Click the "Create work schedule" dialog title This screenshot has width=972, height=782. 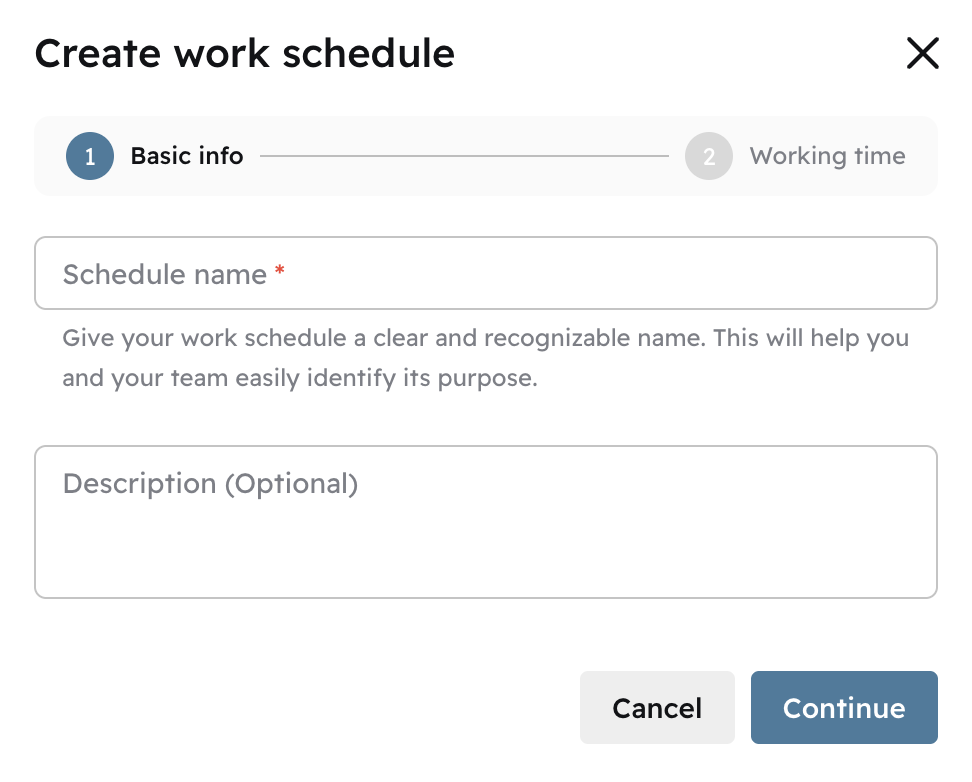pos(244,53)
